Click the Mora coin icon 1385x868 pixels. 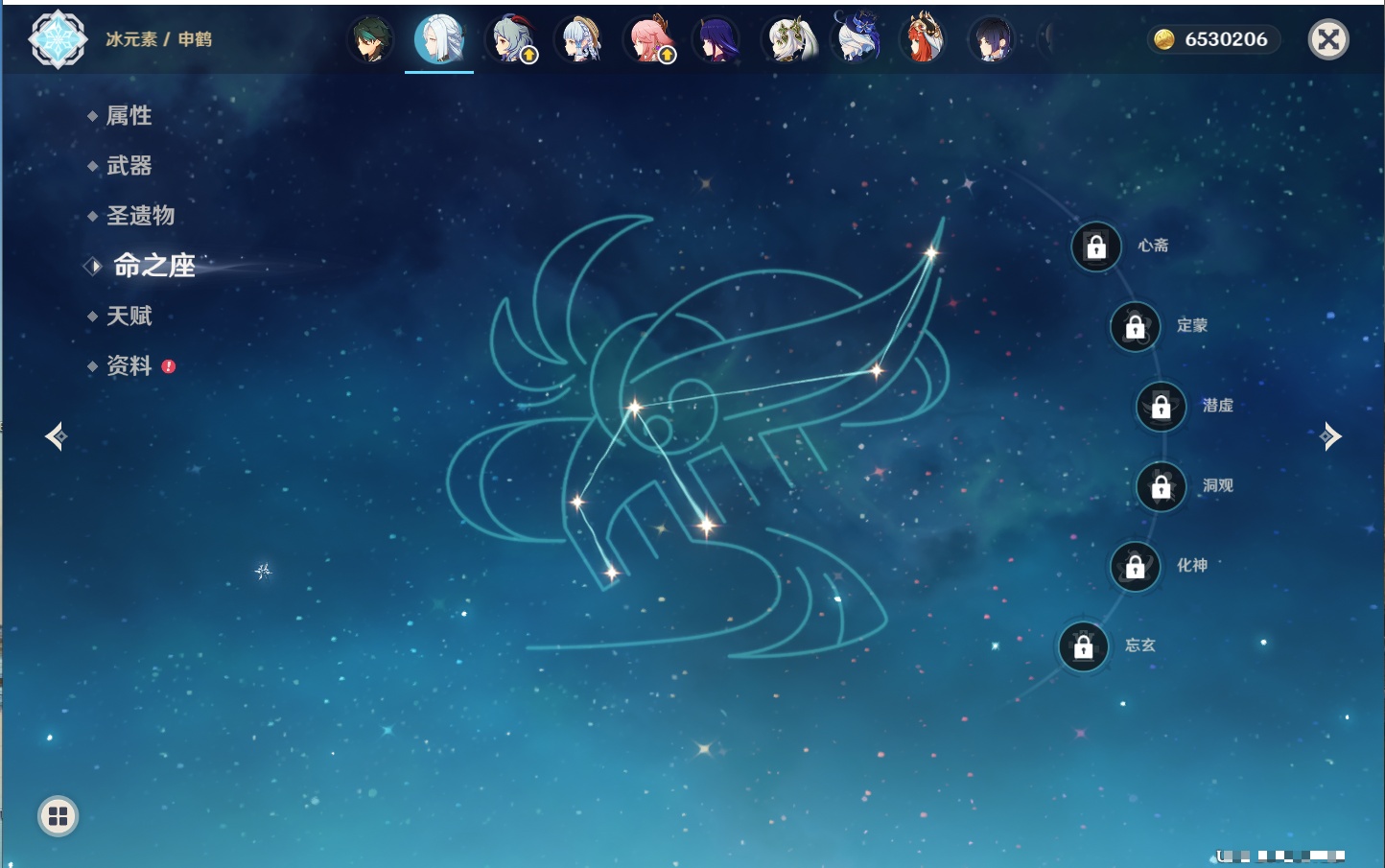[x=1164, y=39]
